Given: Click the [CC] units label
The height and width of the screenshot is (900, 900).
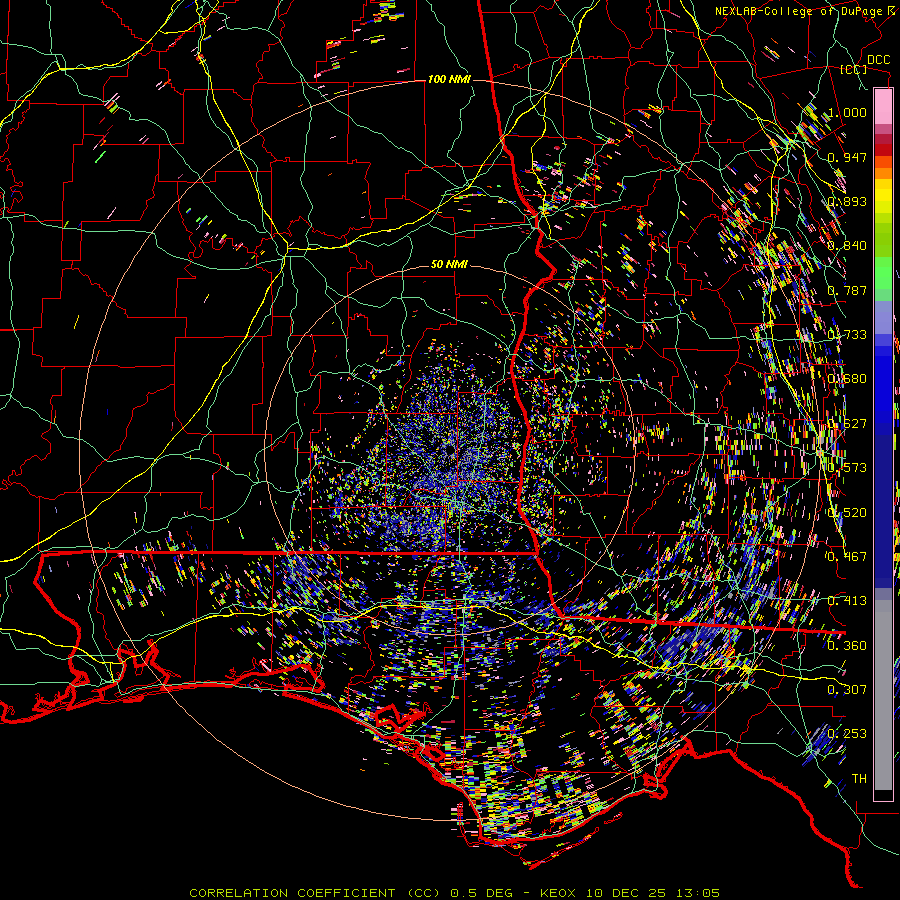Looking at the screenshot, I should pos(854,70).
